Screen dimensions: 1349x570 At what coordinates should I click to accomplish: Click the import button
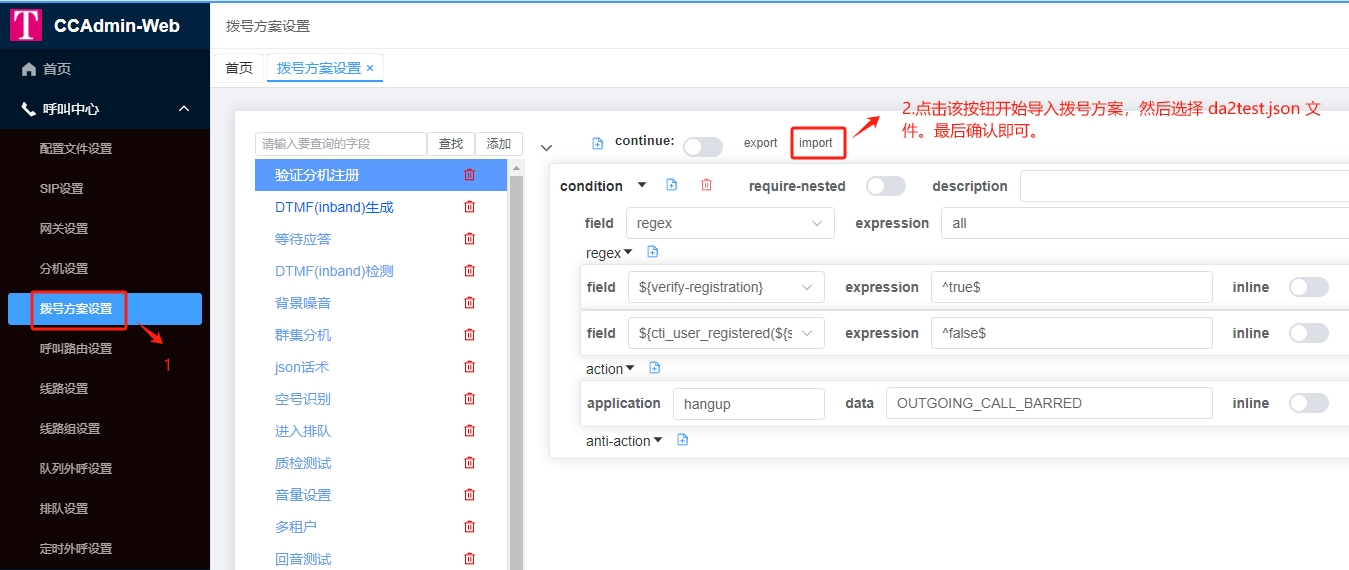[x=816, y=143]
